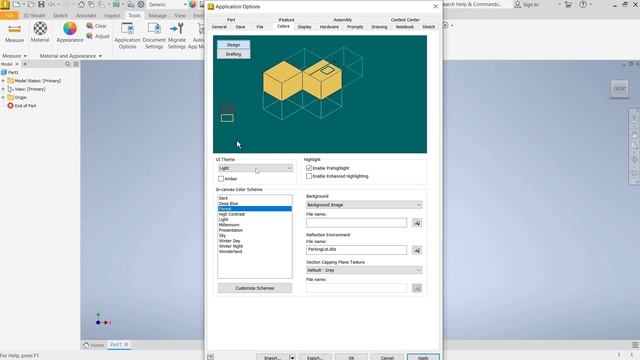Click the Undo icon in quick access toolbar
640x360 pixels.
[x=52, y=4]
